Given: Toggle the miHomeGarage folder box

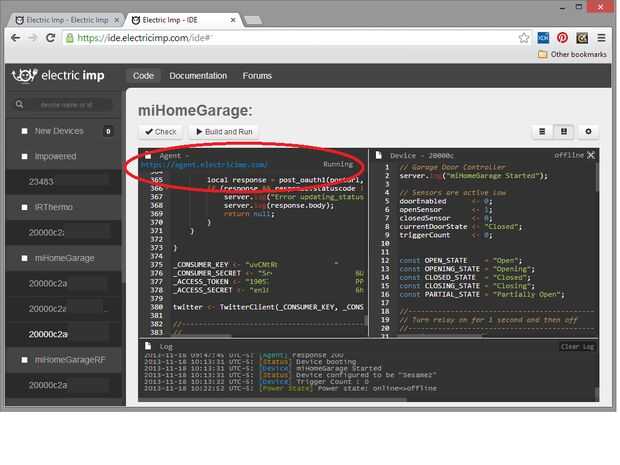Looking at the screenshot, I should pos(25,258).
